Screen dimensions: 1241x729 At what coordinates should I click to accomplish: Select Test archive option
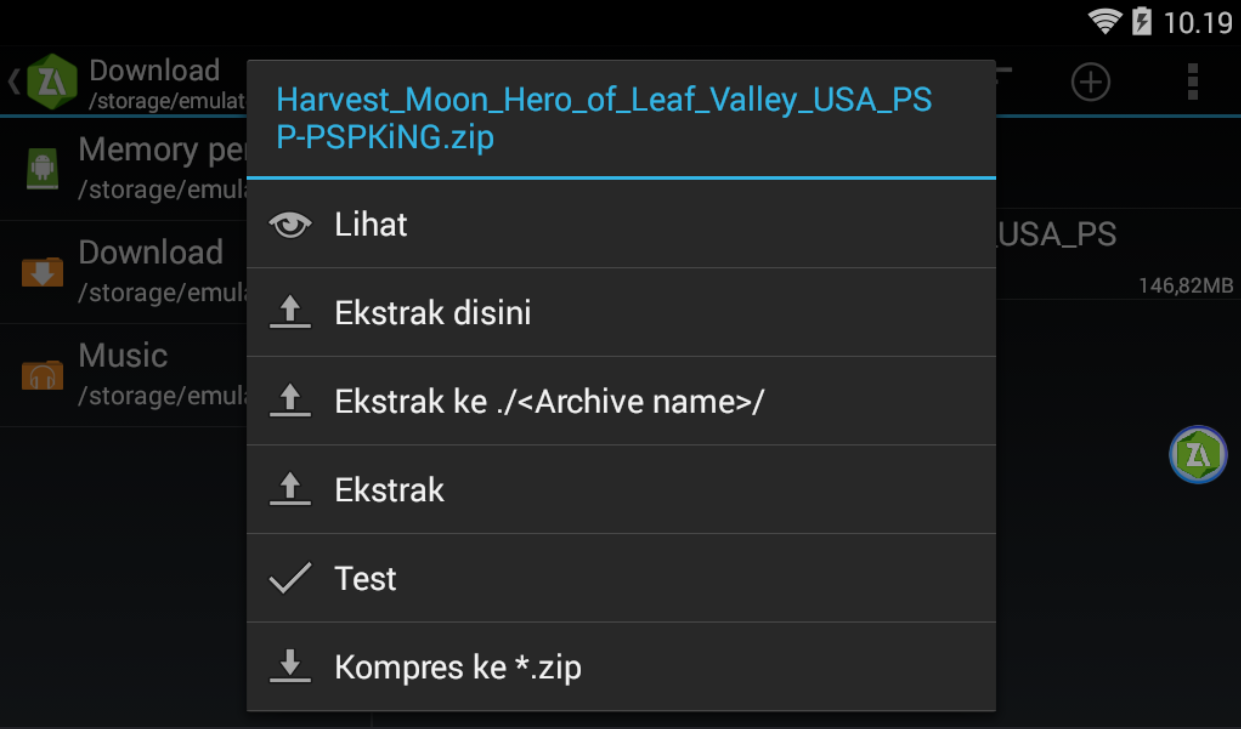[620, 578]
